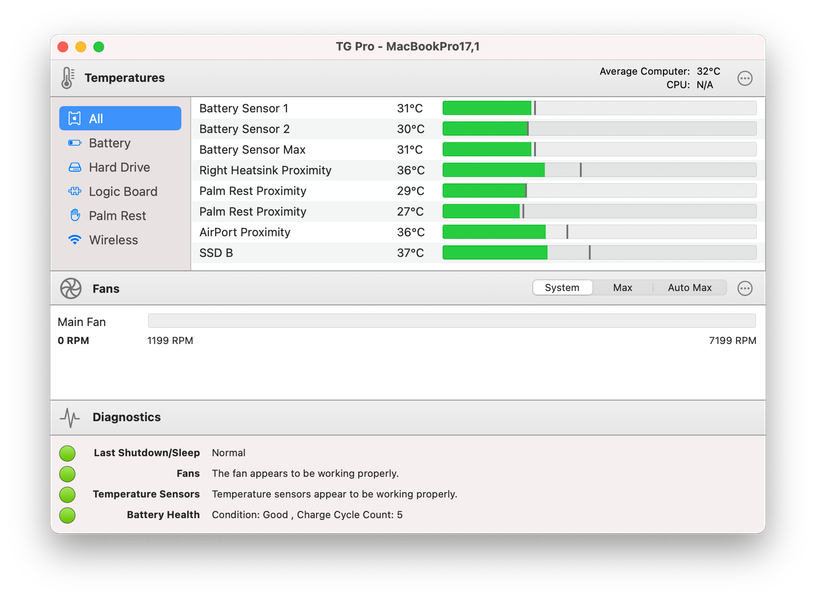Switch fan control to System mode
816x600 pixels.
[x=562, y=288]
